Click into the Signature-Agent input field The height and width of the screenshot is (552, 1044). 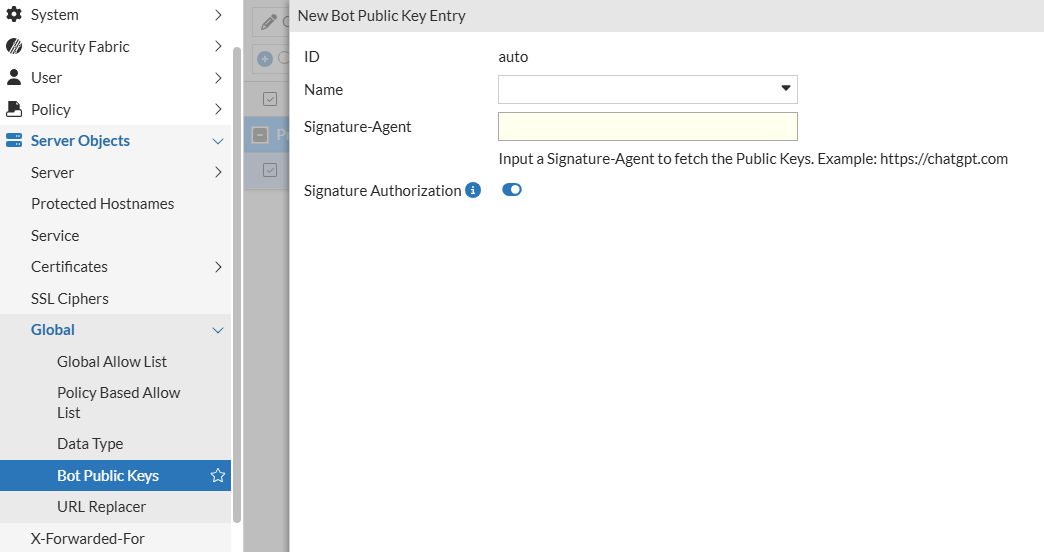pyautogui.click(x=647, y=127)
